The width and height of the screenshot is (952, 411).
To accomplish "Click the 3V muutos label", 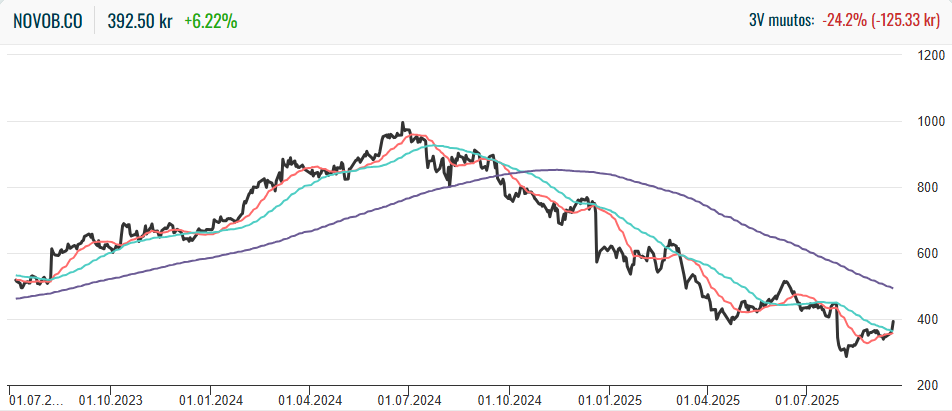I will (x=781, y=21).
